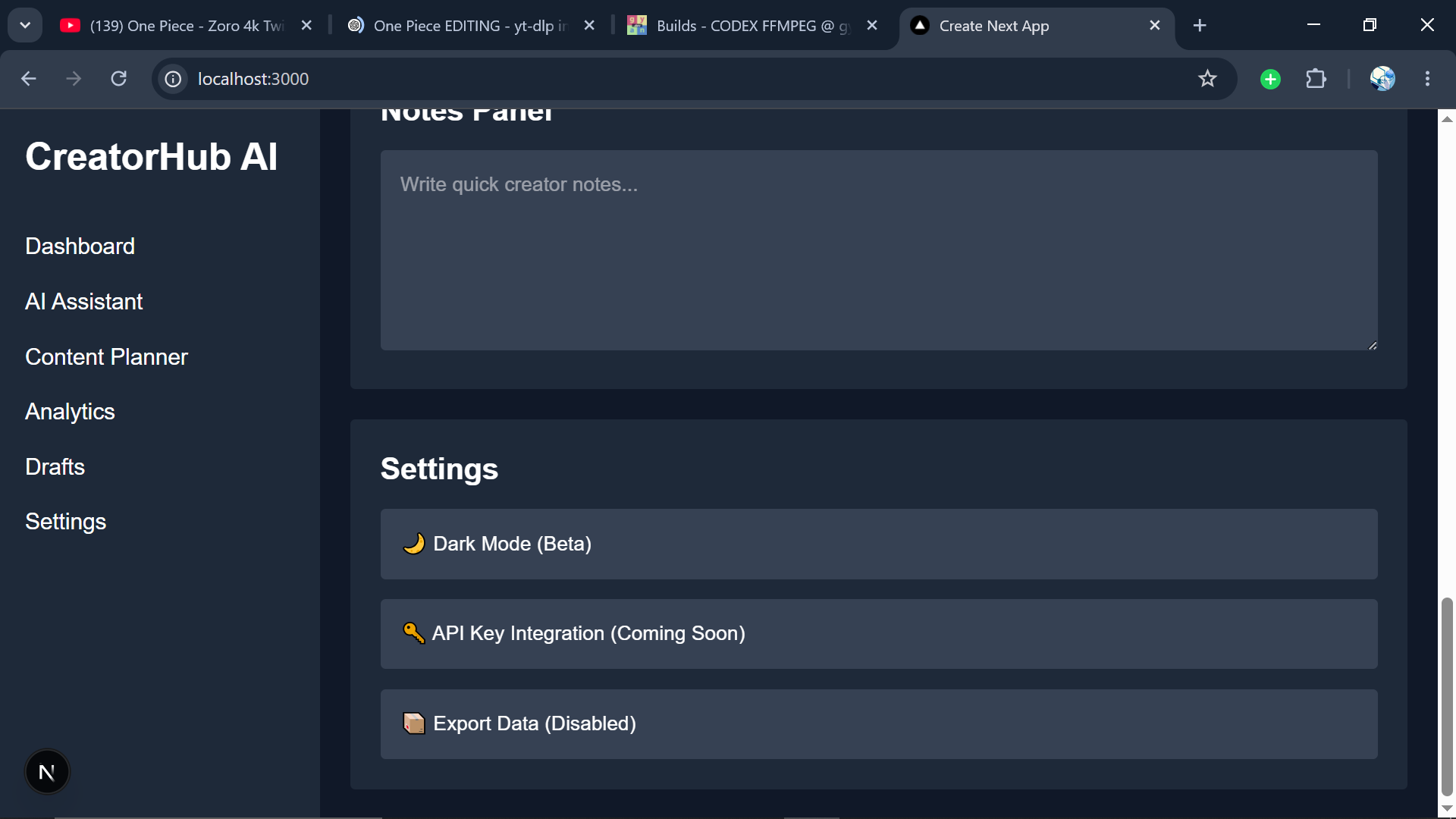Open Drafts in the sidebar
The height and width of the screenshot is (819, 1456).
(55, 467)
